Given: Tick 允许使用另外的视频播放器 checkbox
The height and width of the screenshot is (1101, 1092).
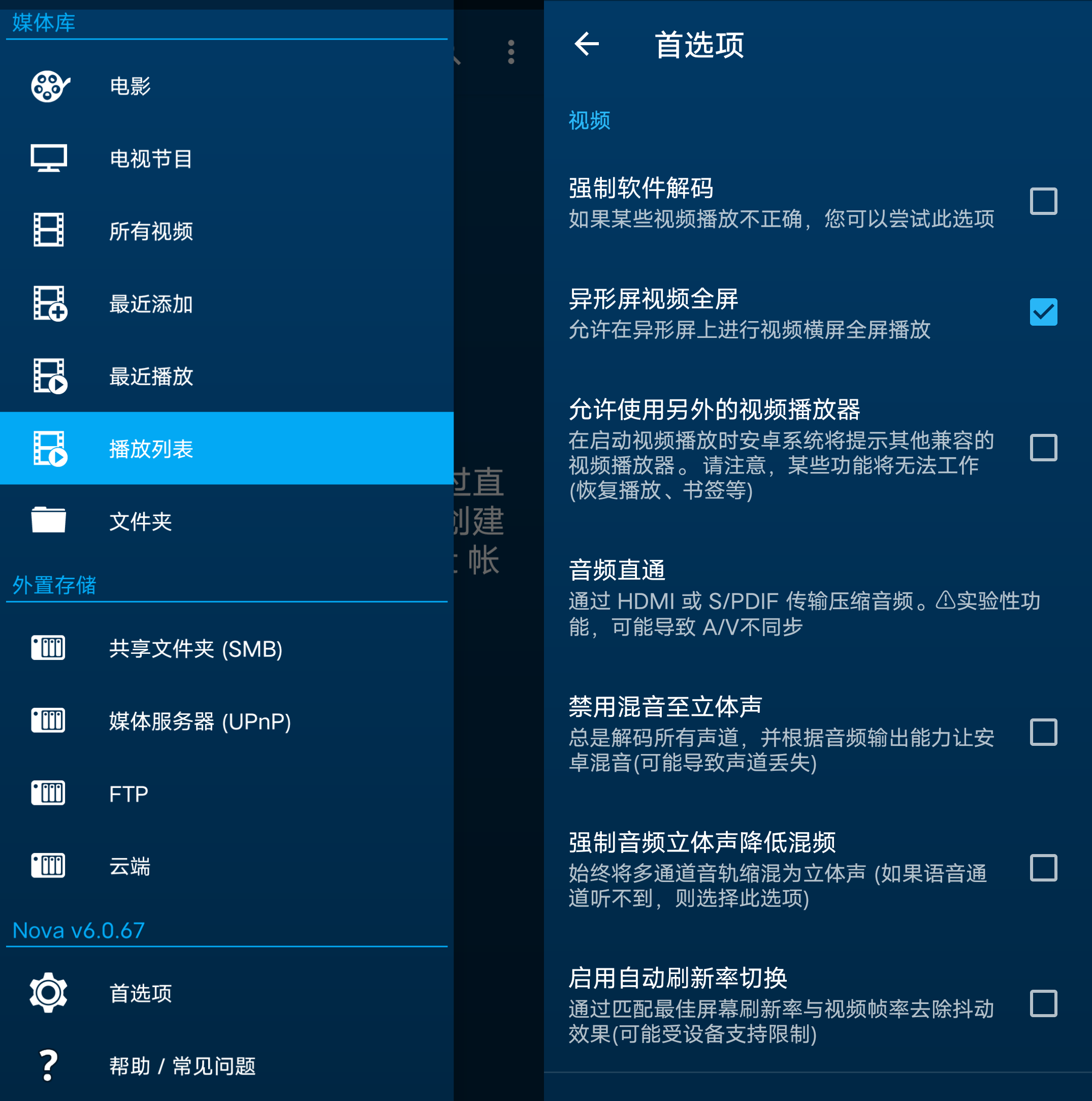Looking at the screenshot, I should coord(1043,447).
